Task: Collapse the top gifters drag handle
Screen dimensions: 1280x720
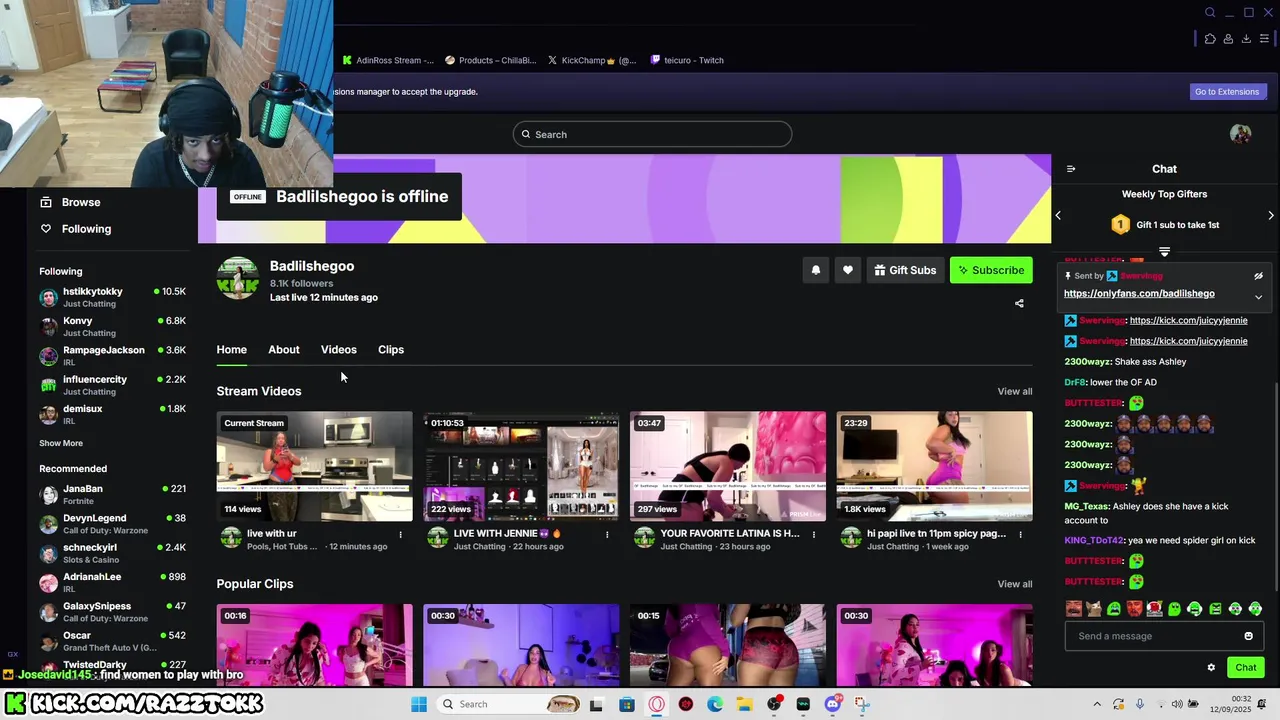Action: tap(1164, 251)
